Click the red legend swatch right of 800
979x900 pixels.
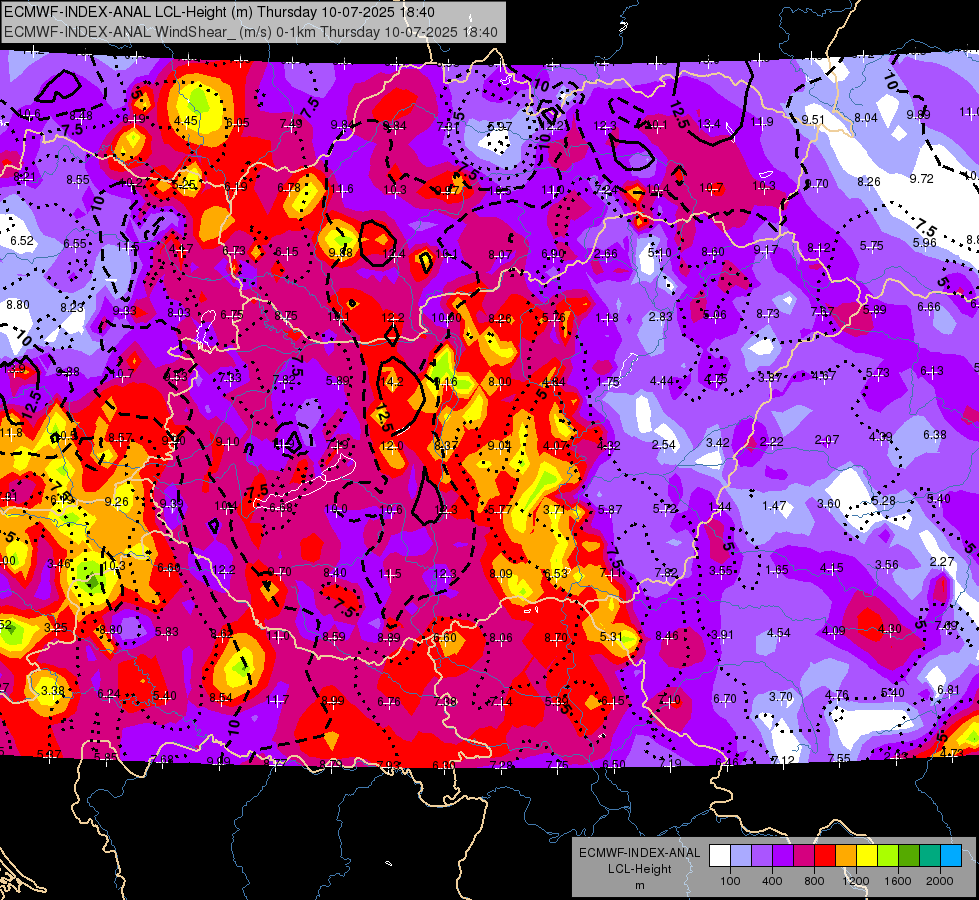[x=825, y=855]
